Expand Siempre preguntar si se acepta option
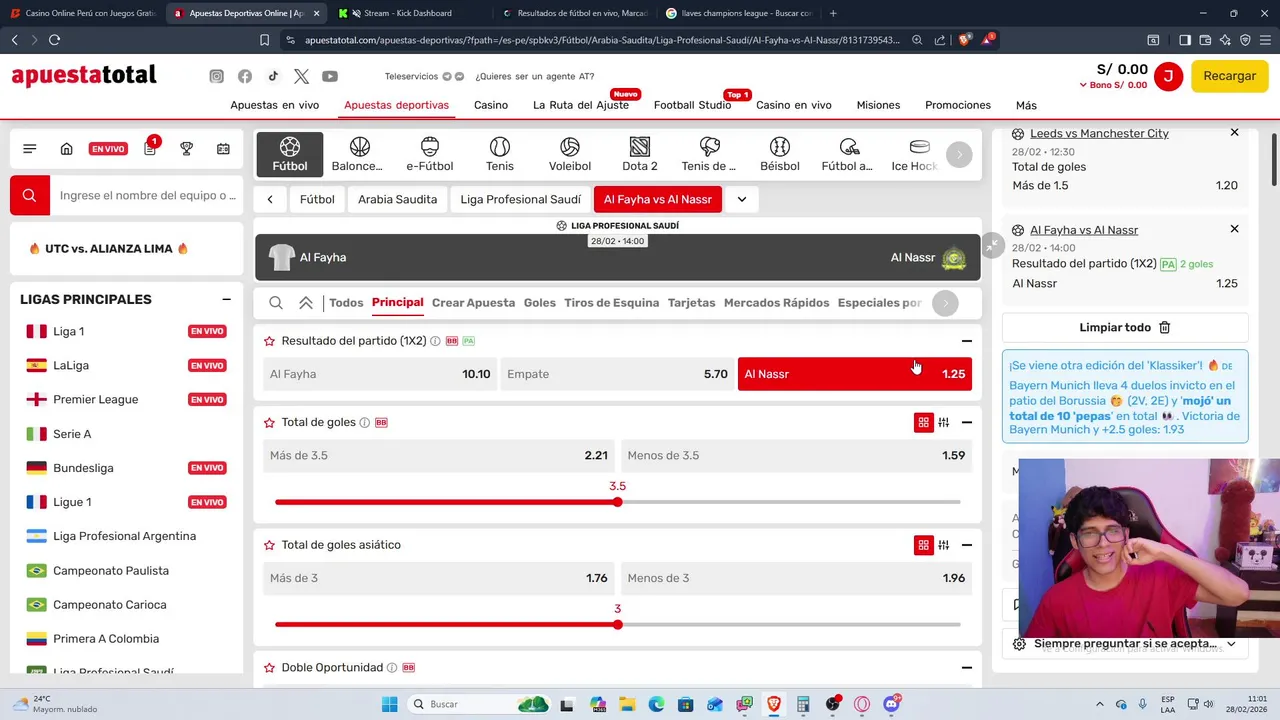 tap(1231, 644)
